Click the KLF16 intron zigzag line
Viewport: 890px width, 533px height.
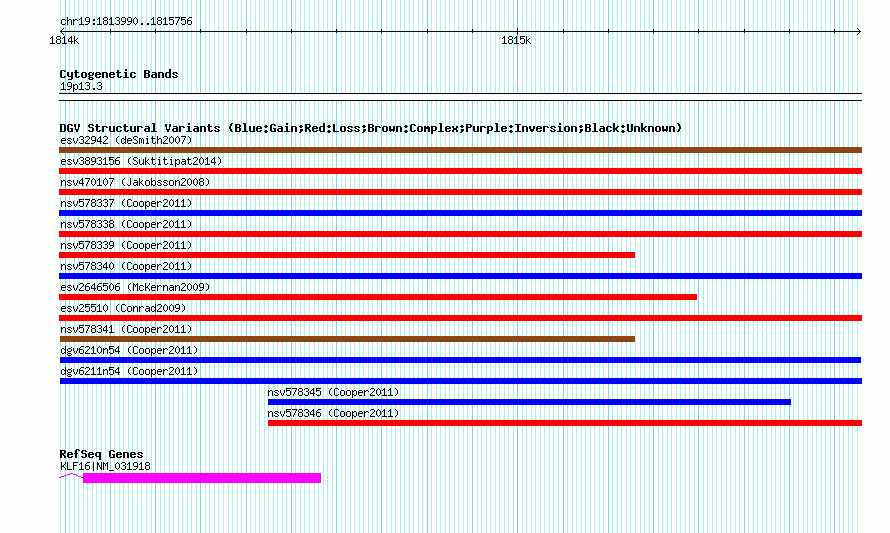[71, 476]
